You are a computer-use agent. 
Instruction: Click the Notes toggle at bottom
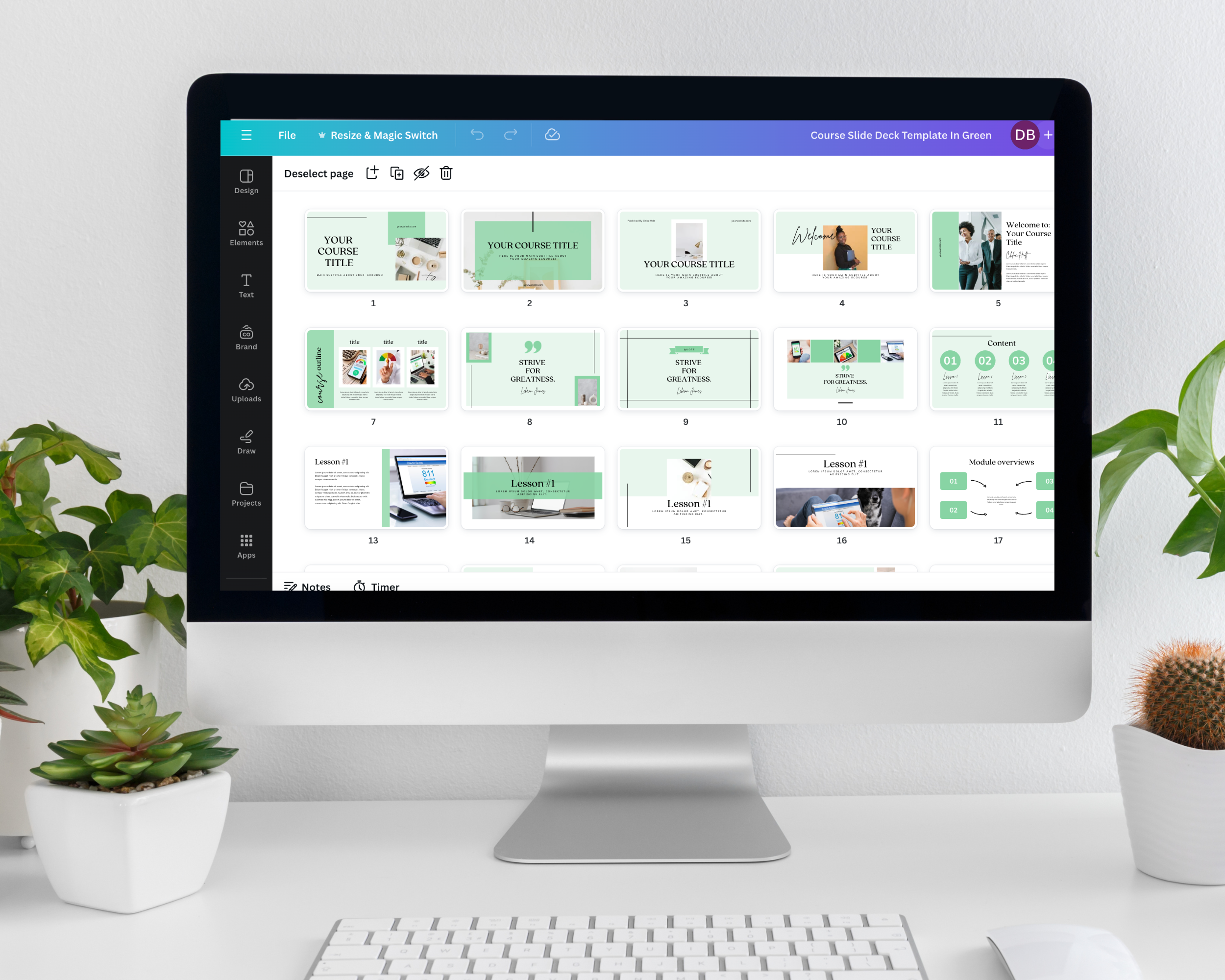(309, 587)
